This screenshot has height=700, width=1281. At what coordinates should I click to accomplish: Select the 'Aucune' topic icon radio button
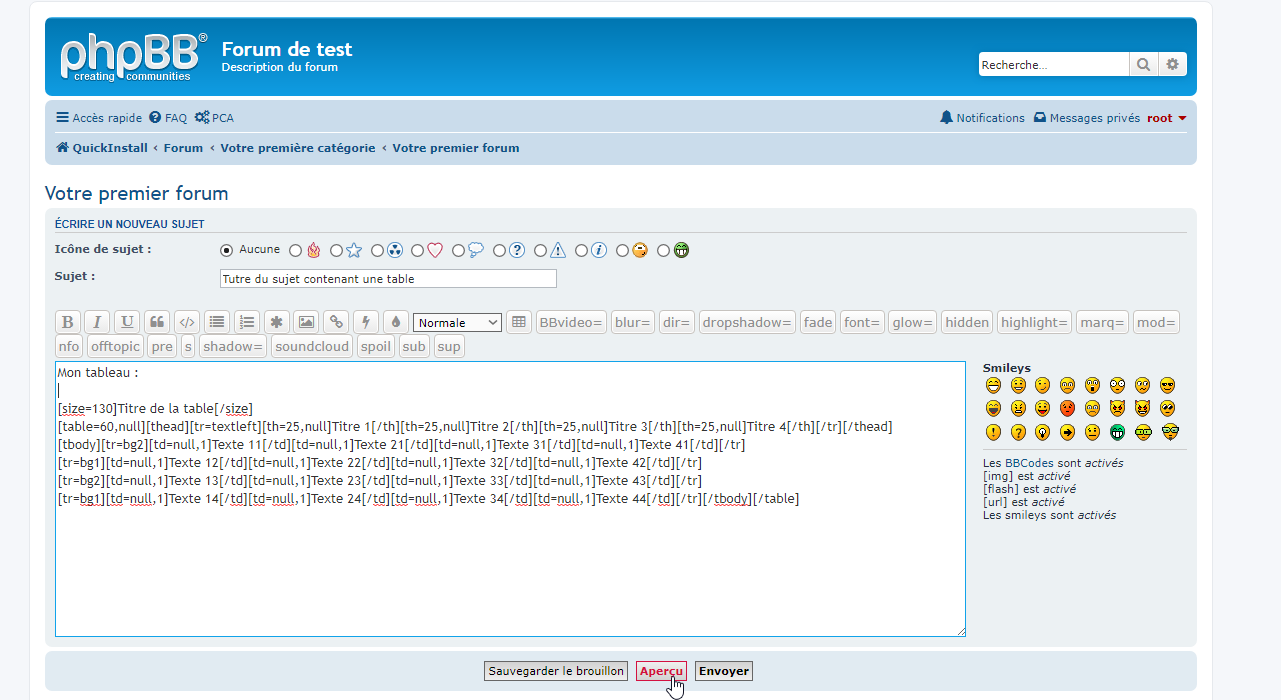(226, 250)
